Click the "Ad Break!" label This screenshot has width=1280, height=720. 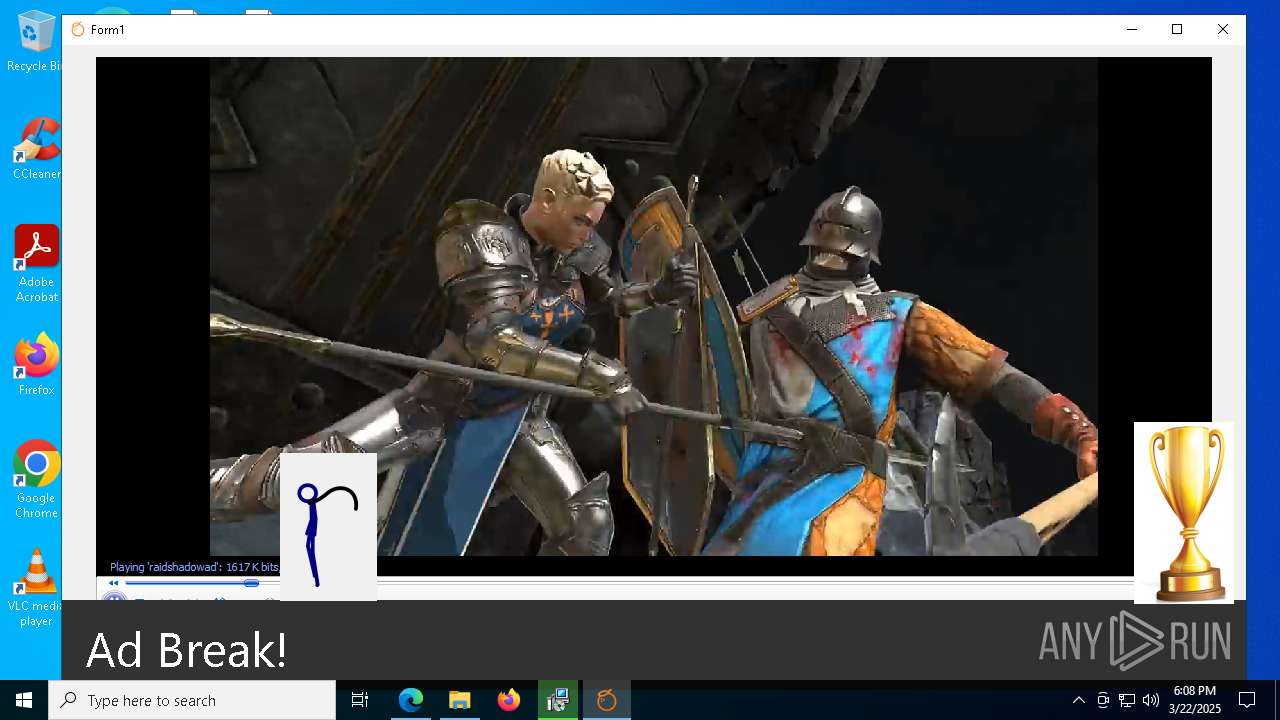coord(187,650)
